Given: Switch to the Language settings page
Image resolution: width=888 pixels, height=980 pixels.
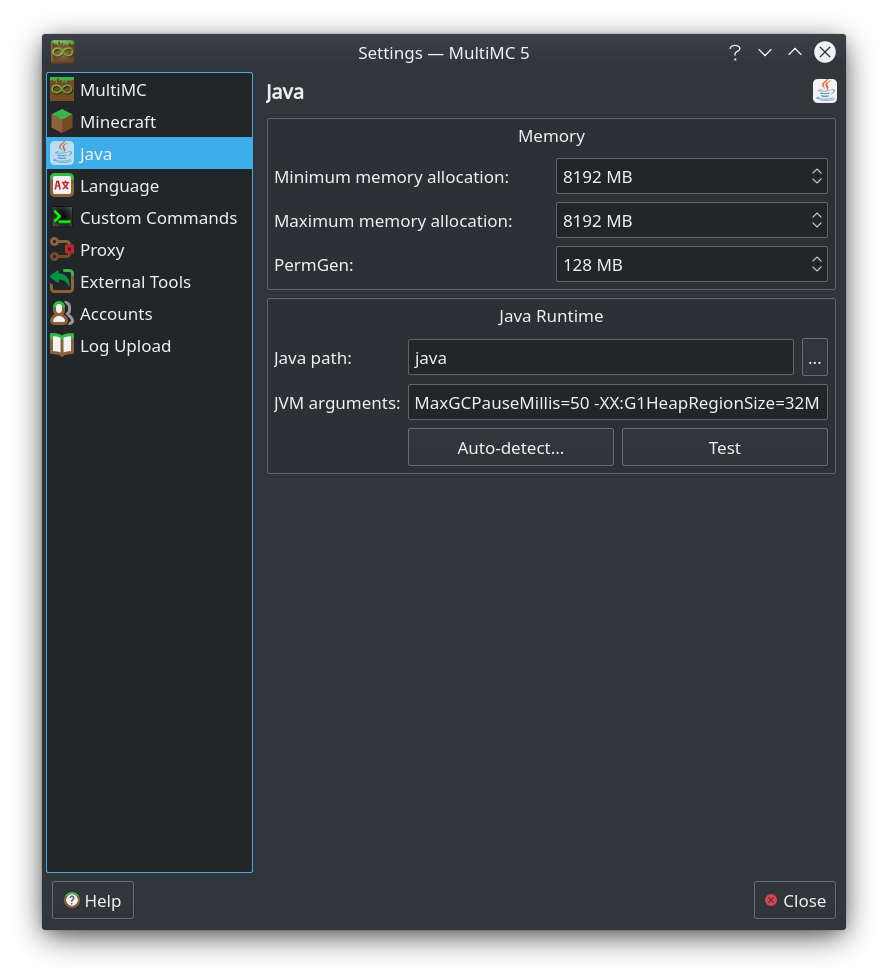Looking at the screenshot, I should tap(149, 186).
